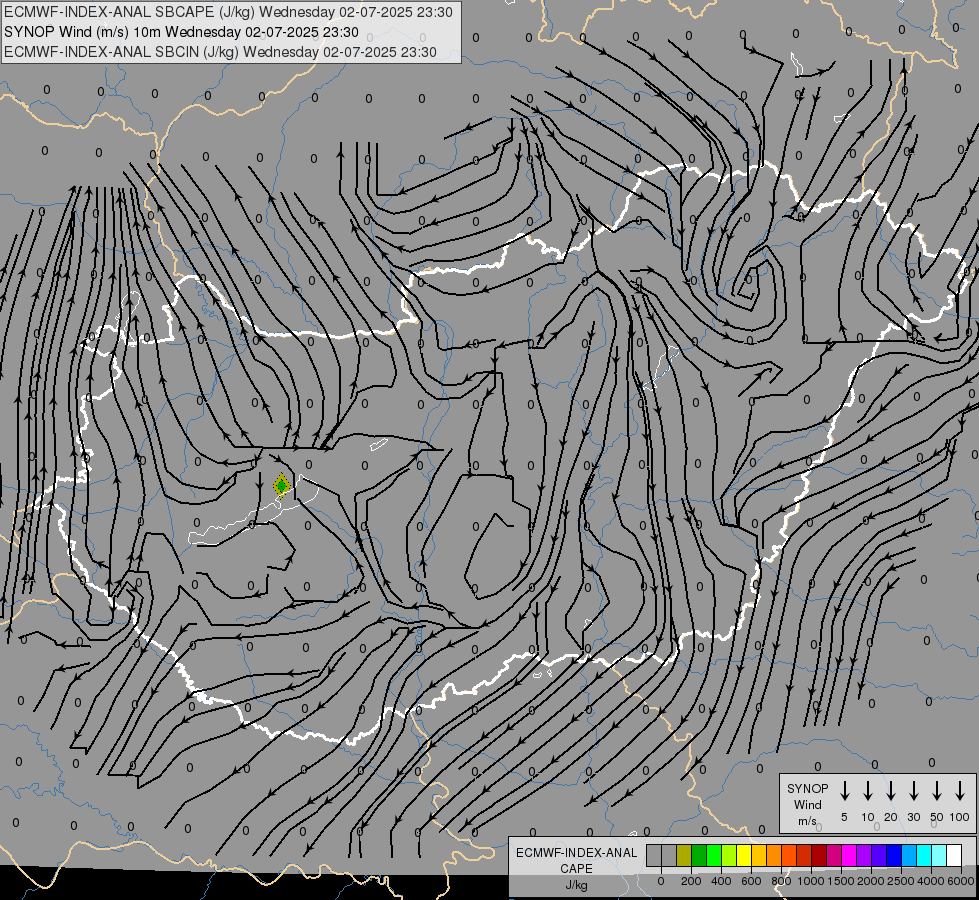Viewport: 979px width, 900px height.
Task: Select the purple swatch left of 2000 tick
Action: coord(864,855)
